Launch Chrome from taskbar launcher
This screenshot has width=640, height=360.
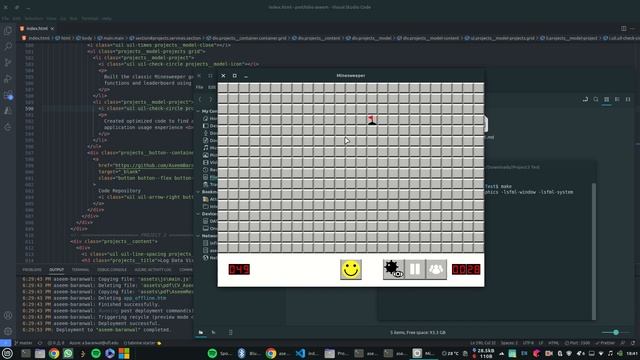coord(54,353)
